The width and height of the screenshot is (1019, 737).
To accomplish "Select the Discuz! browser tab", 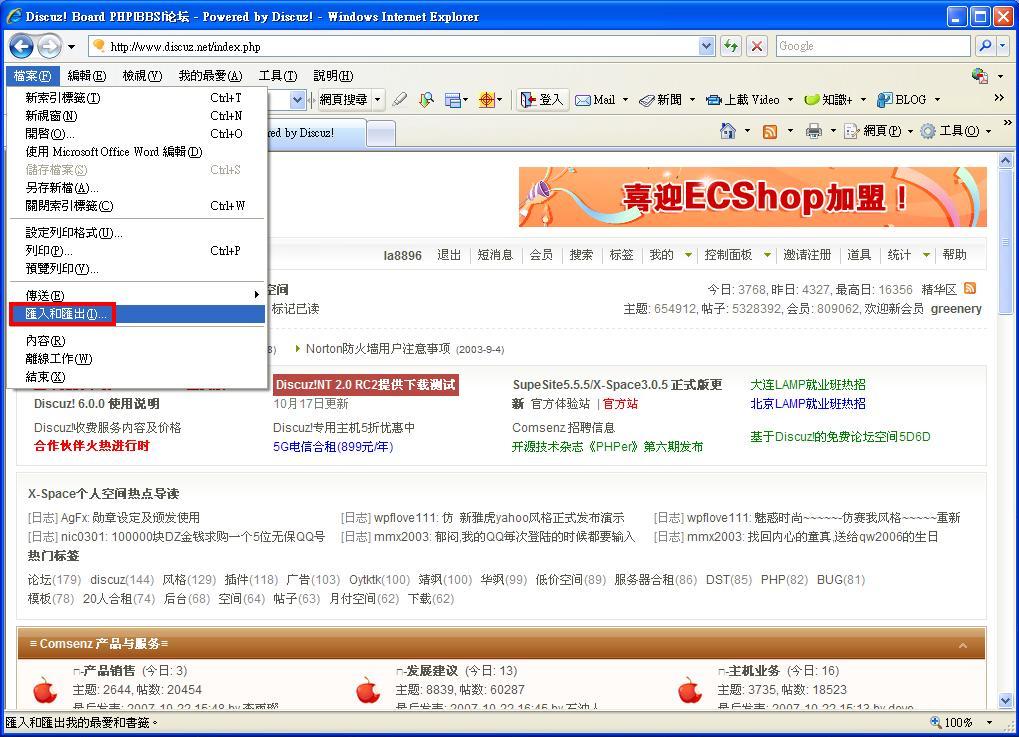I will (x=315, y=133).
